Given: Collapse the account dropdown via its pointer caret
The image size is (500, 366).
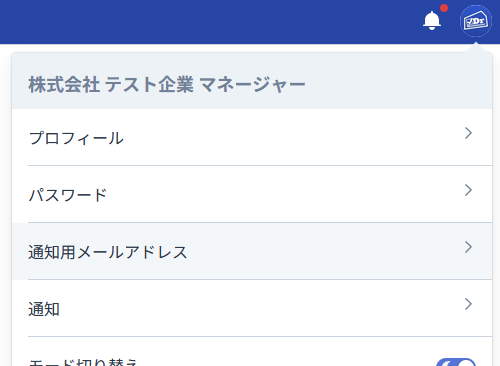Looking at the screenshot, I should coord(476,47).
